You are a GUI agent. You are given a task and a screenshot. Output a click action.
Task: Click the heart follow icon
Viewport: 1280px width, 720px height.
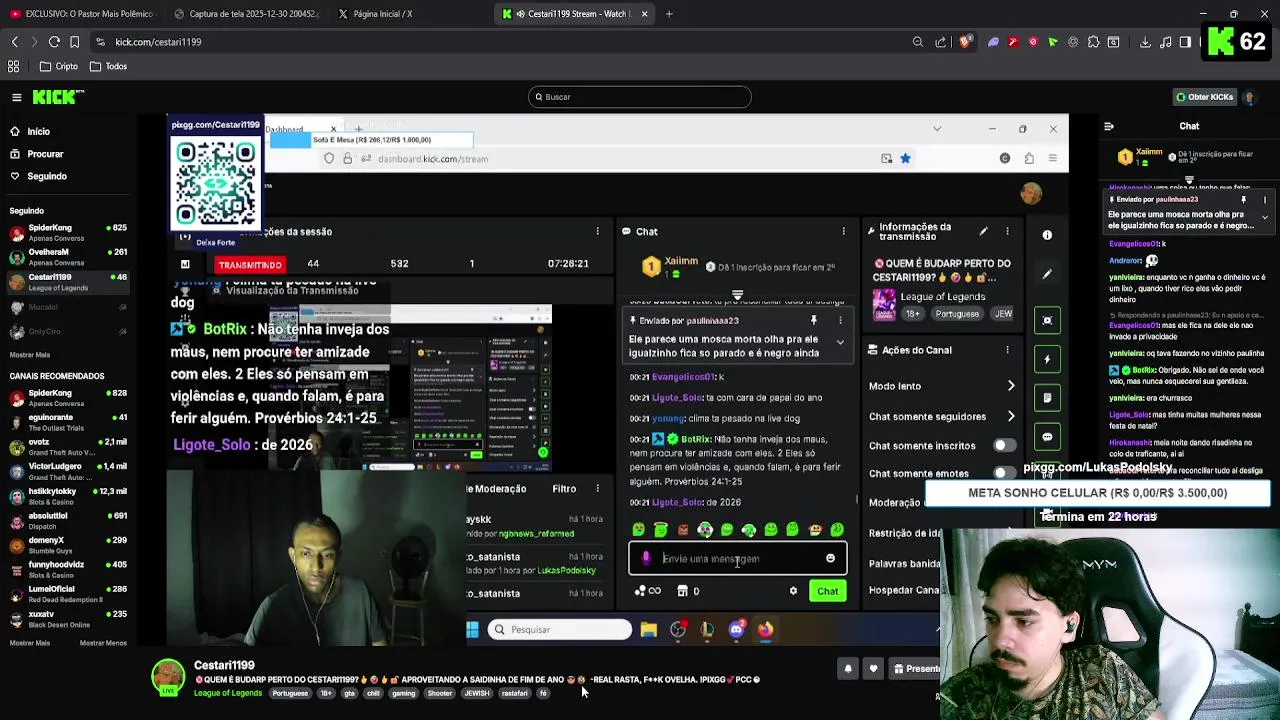[x=873, y=669]
